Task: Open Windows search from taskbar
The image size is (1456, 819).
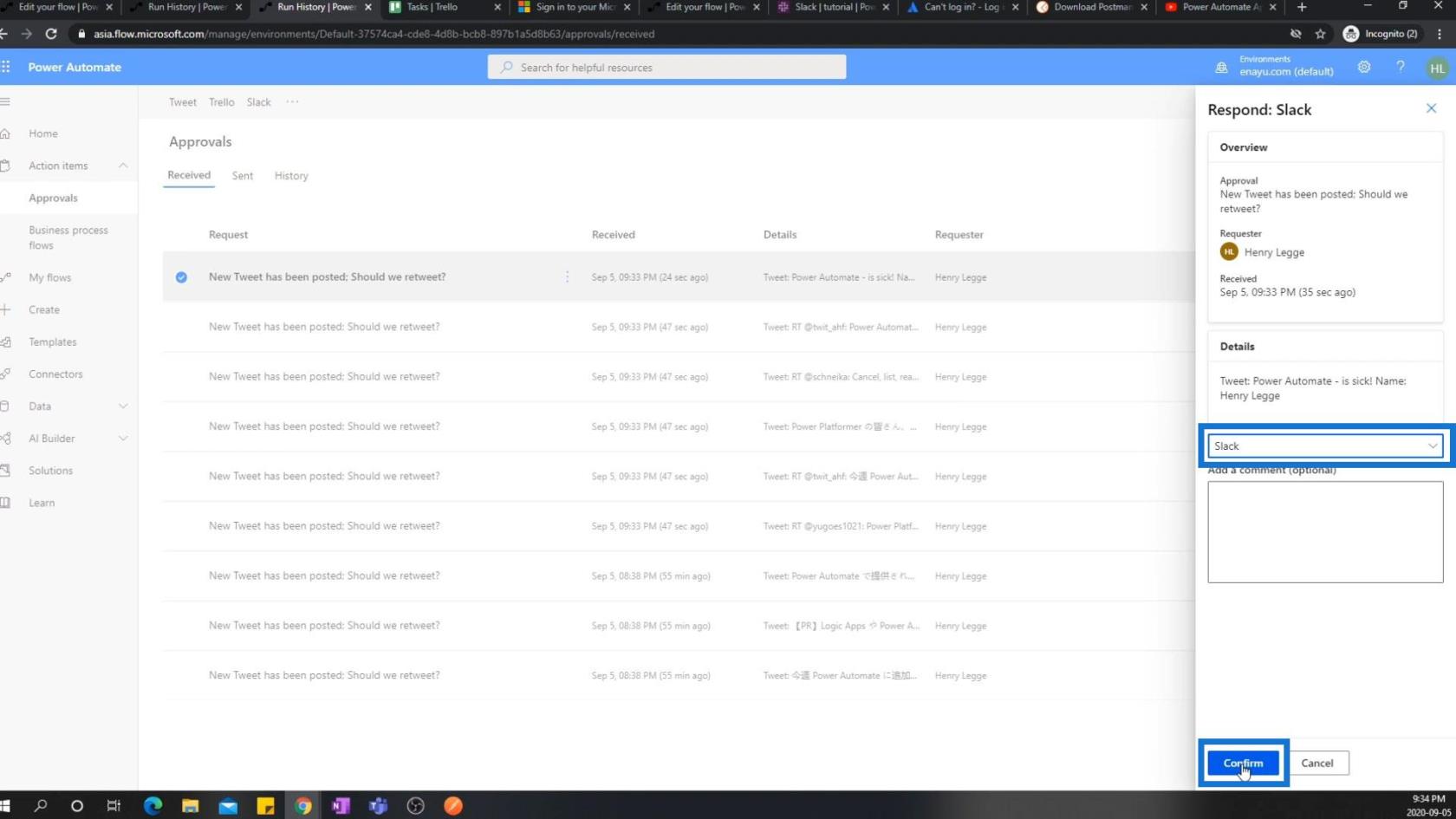Action: pyautogui.click(x=40, y=805)
